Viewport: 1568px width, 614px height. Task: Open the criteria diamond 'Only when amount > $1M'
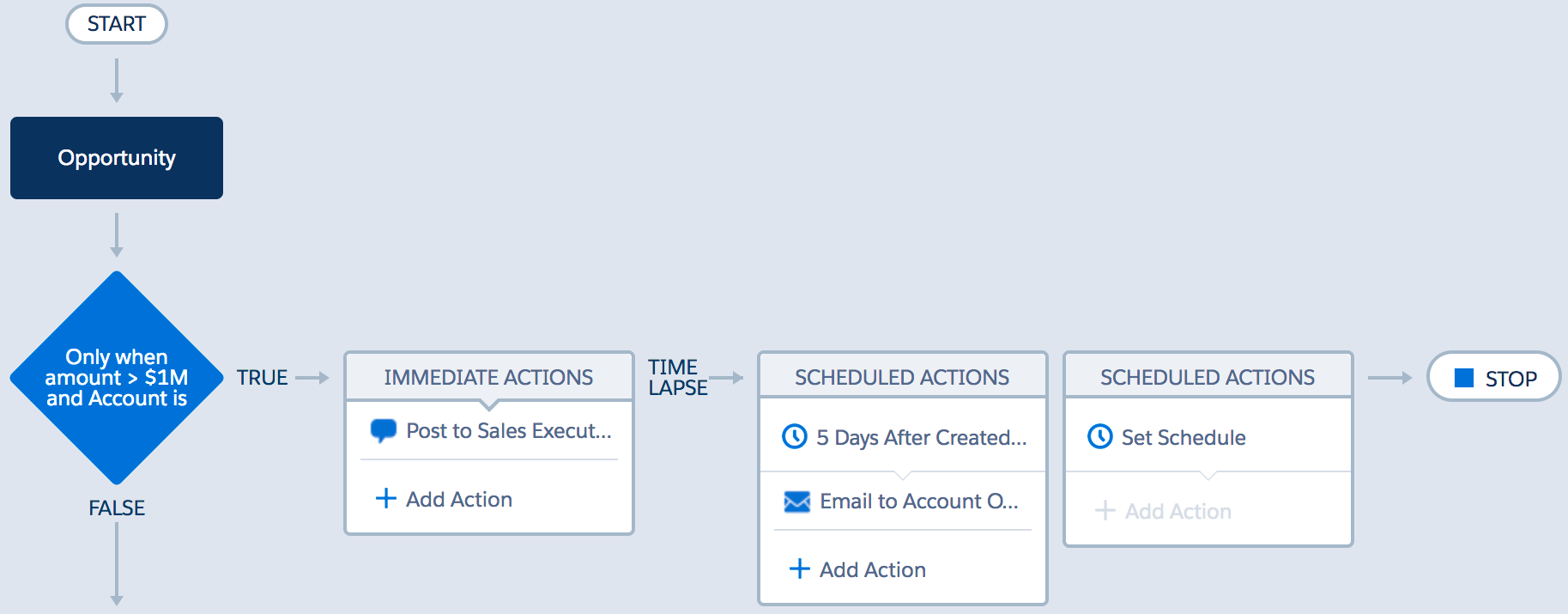point(117,378)
